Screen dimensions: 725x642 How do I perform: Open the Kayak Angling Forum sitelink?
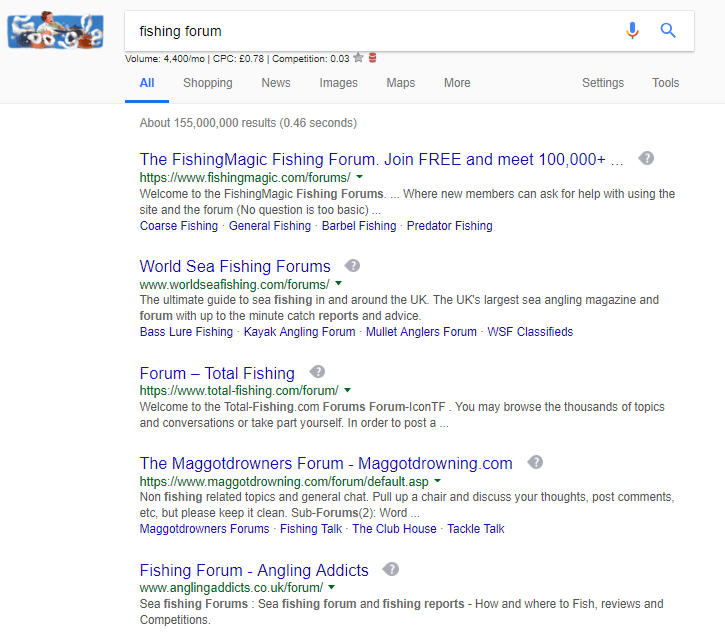(x=299, y=332)
